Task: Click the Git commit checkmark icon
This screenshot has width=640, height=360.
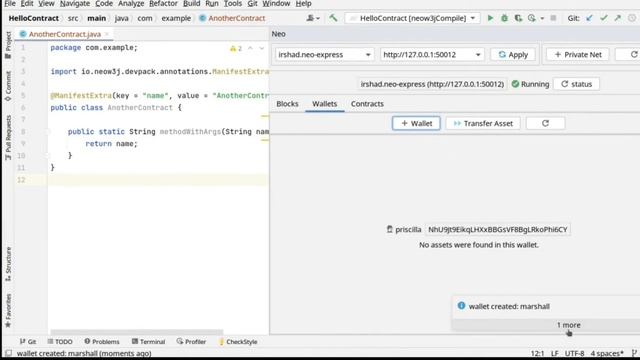Action: [604, 18]
